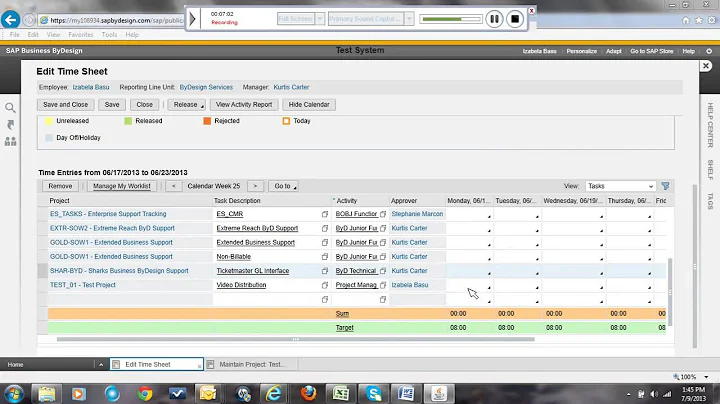This screenshot has height=404, width=720.
Task: Click the horizontal table scrollbar
Action: coord(296,339)
